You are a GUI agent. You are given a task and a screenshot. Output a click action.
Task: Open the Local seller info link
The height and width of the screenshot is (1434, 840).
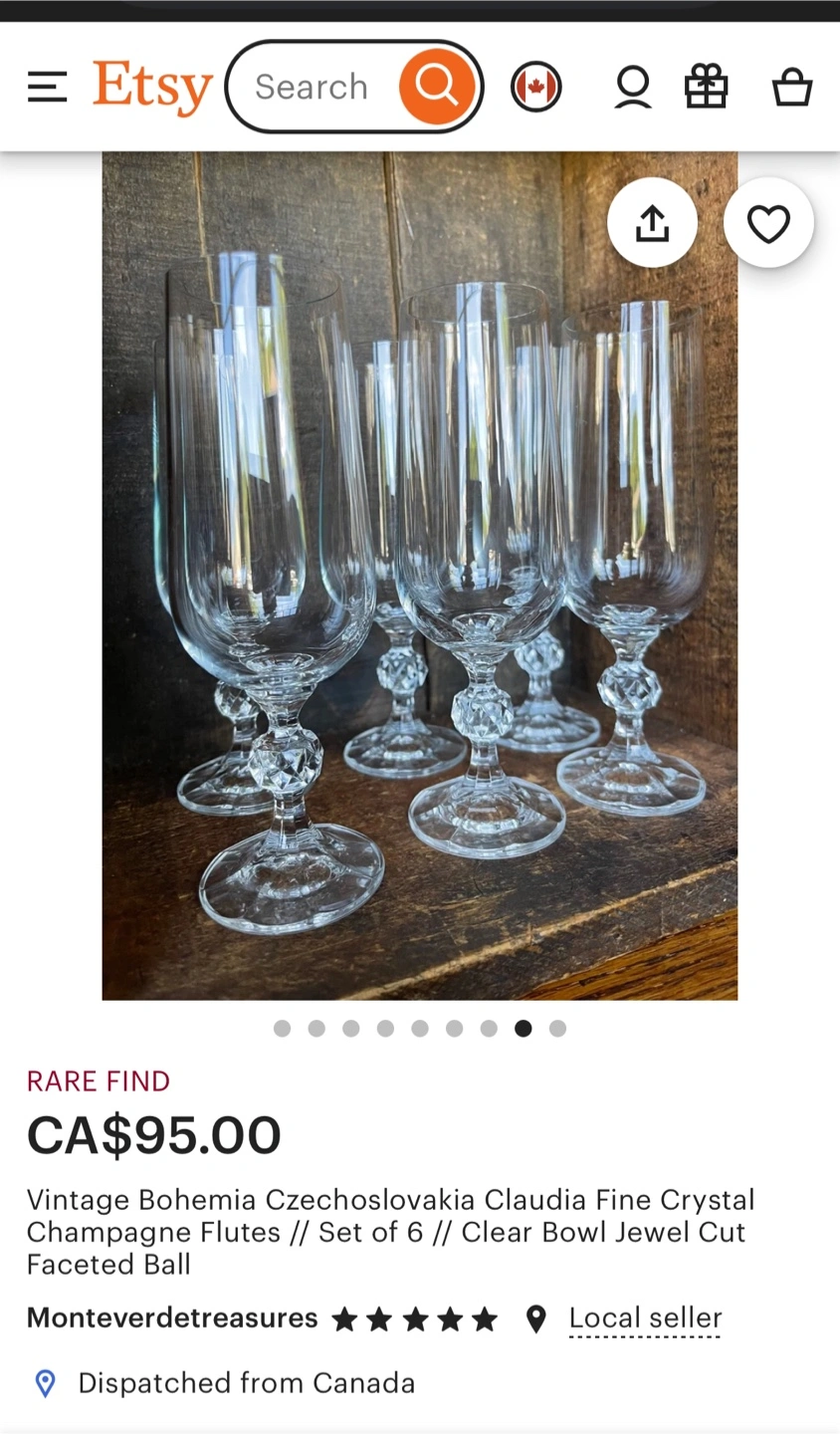coord(645,1318)
